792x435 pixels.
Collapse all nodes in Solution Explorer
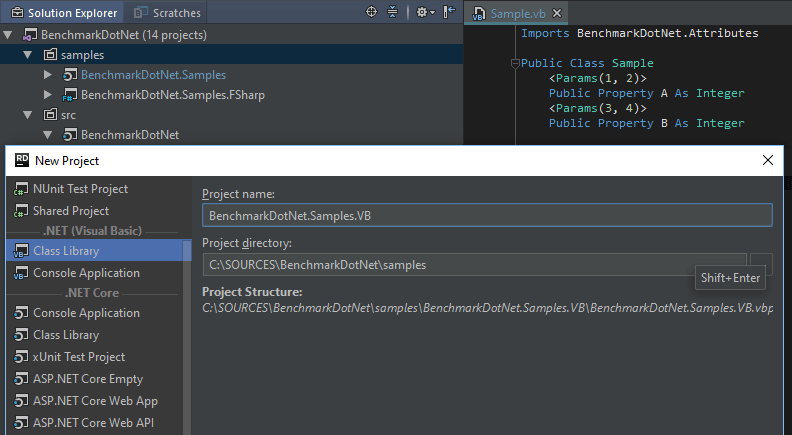(392, 12)
